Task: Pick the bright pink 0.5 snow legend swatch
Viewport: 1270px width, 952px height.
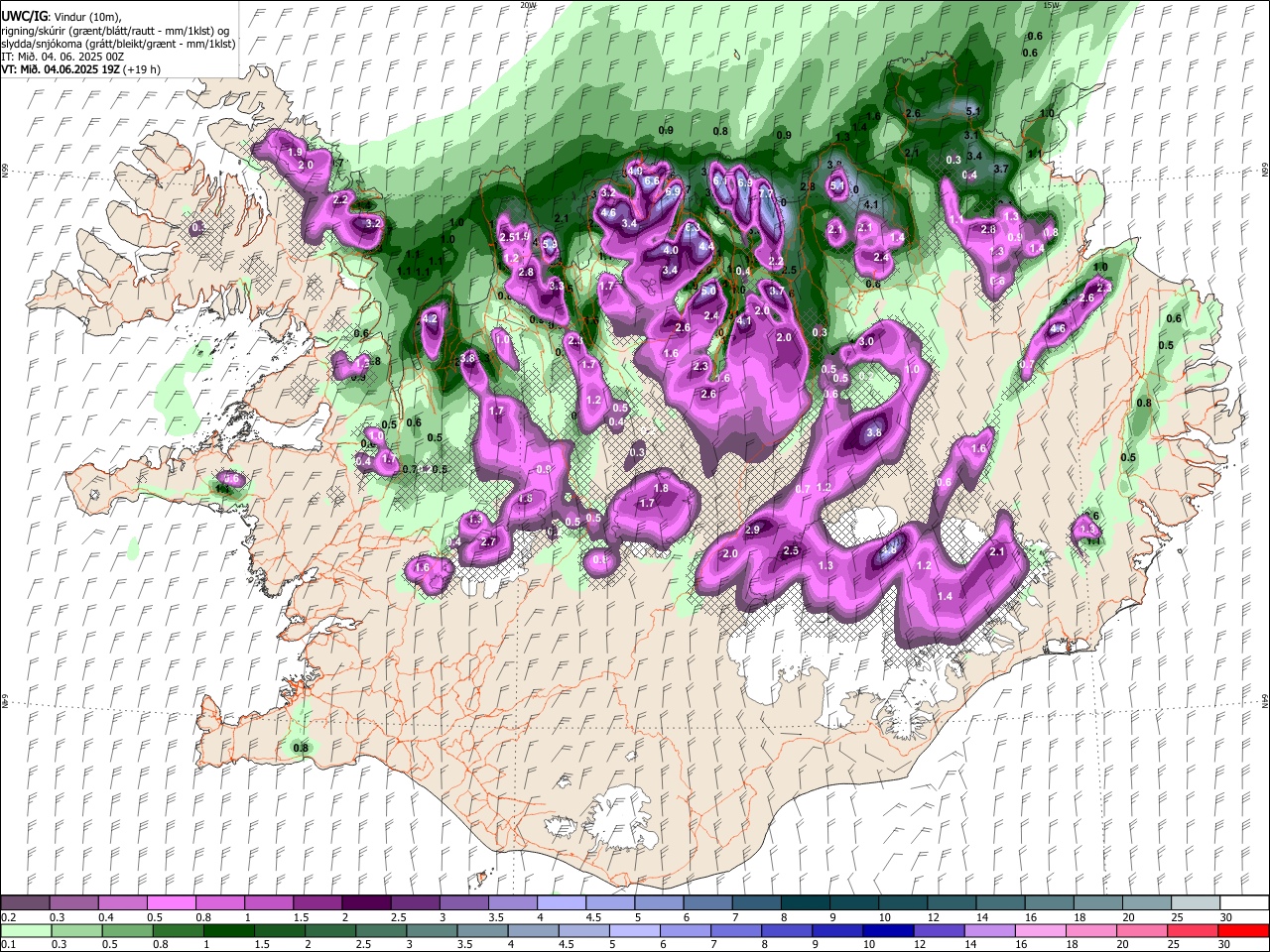Action: 171,903
